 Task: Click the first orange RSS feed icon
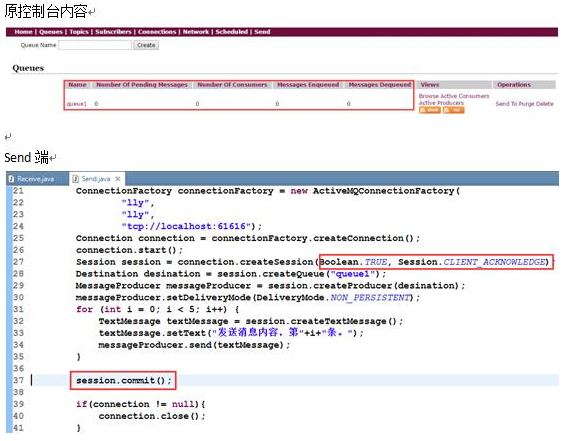point(429,110)
